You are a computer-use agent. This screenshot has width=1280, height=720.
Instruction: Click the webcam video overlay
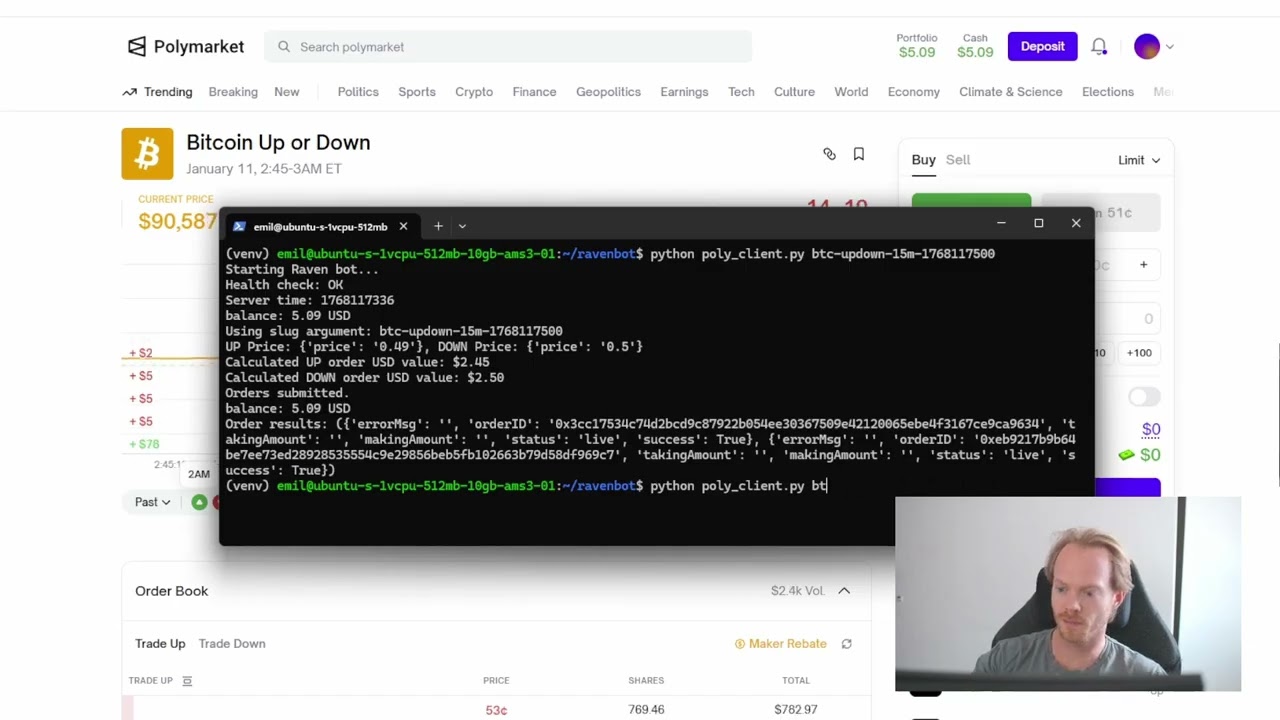[x=1068, y=594]
